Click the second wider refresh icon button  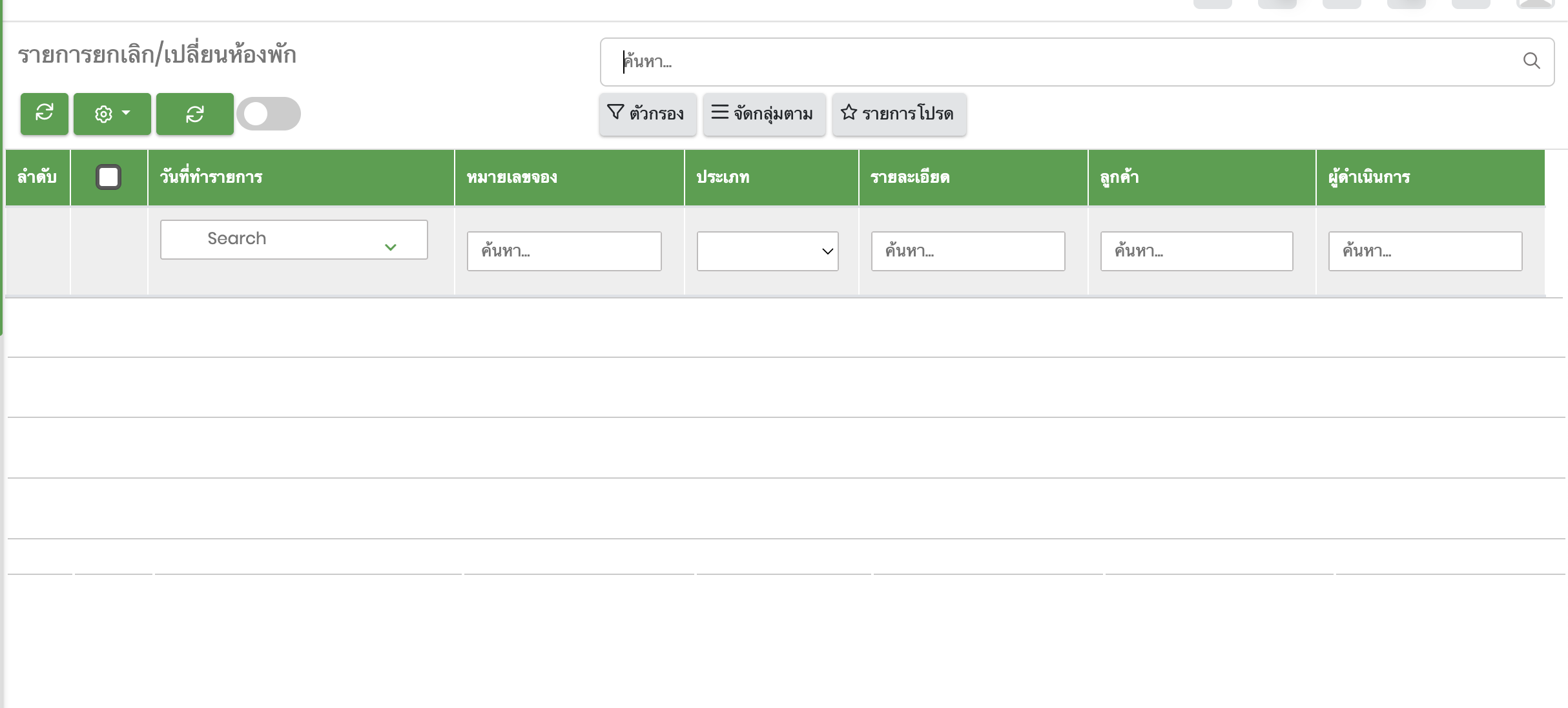click(x=194, y=114)
